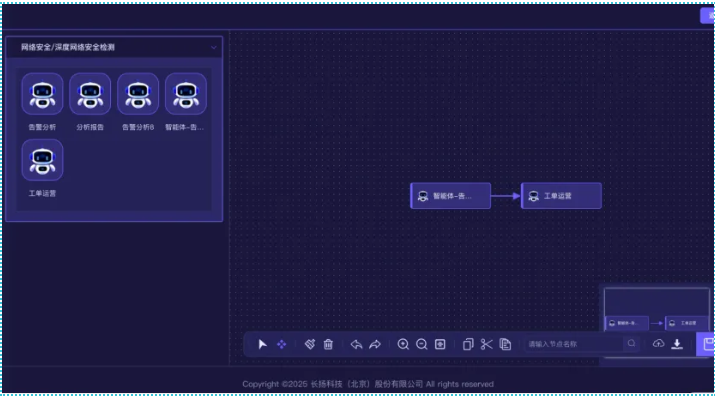Activate the move/pan canvas tool

coord(282,344)
